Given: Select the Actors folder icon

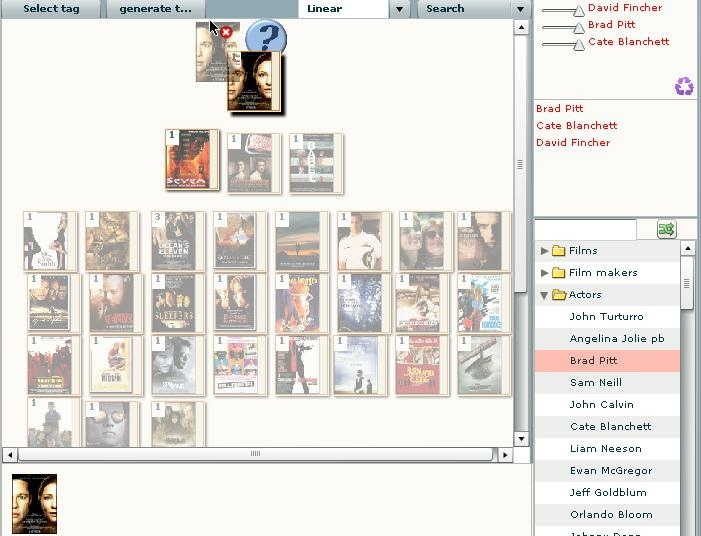Looking at the screenshot, I should pos(559,295).
